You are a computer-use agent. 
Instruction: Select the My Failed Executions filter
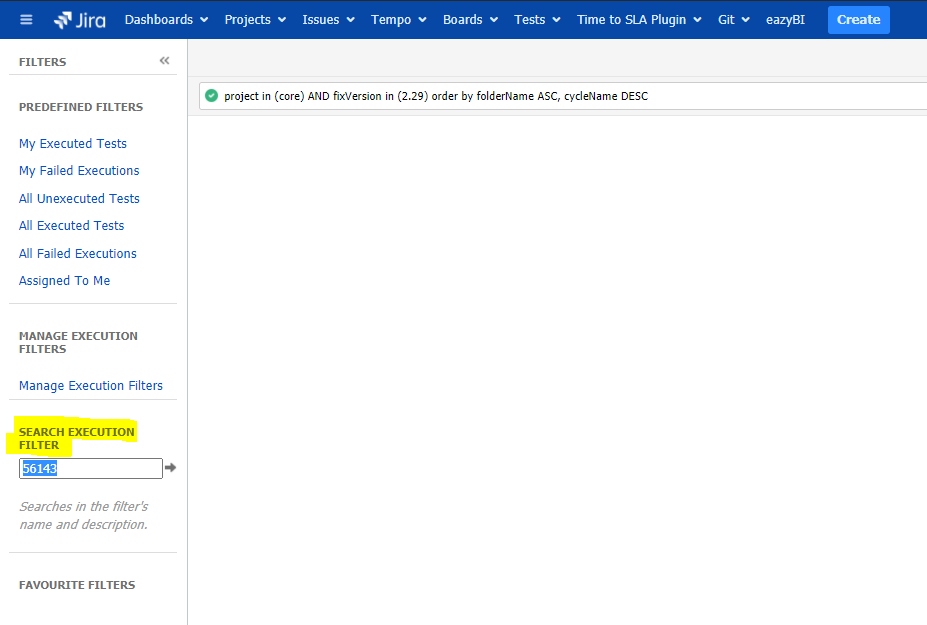(79, 171)
